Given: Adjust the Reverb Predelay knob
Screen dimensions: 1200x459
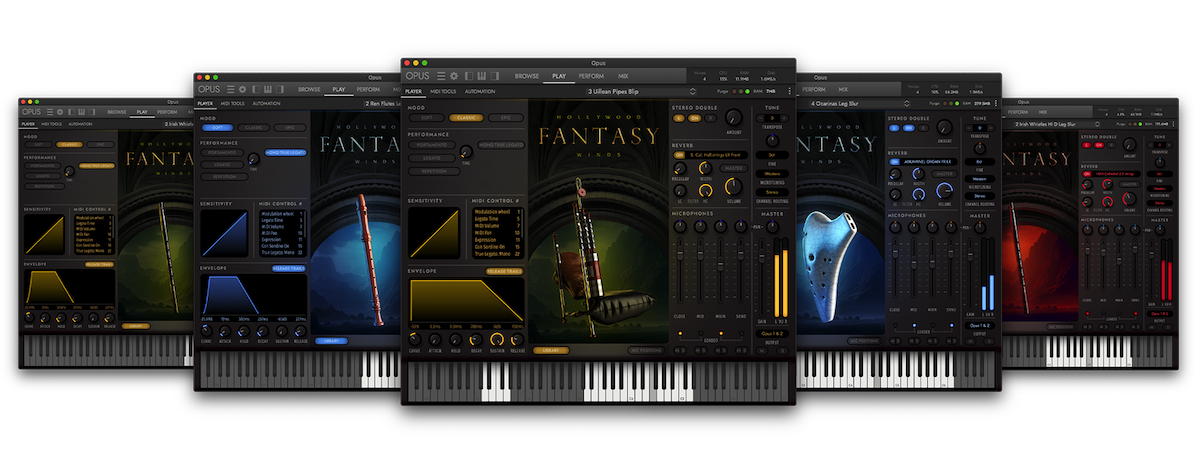Looking at the screenshot, I should point(680,168).
